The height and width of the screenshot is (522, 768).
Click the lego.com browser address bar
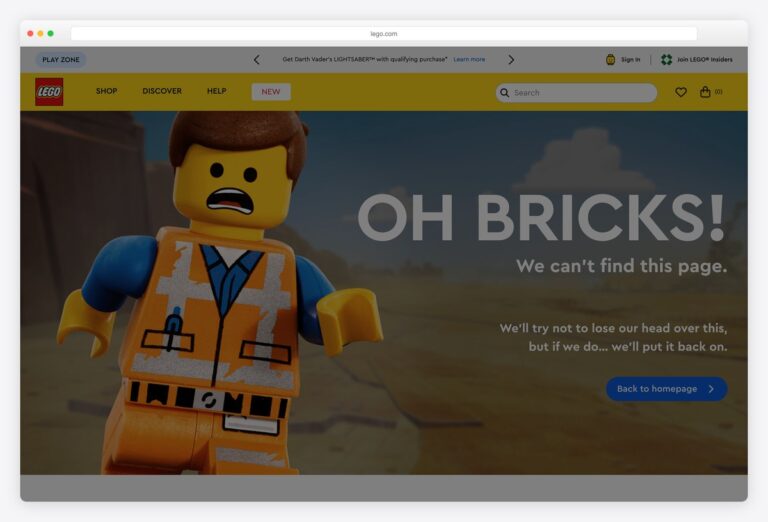coord(384,34)
